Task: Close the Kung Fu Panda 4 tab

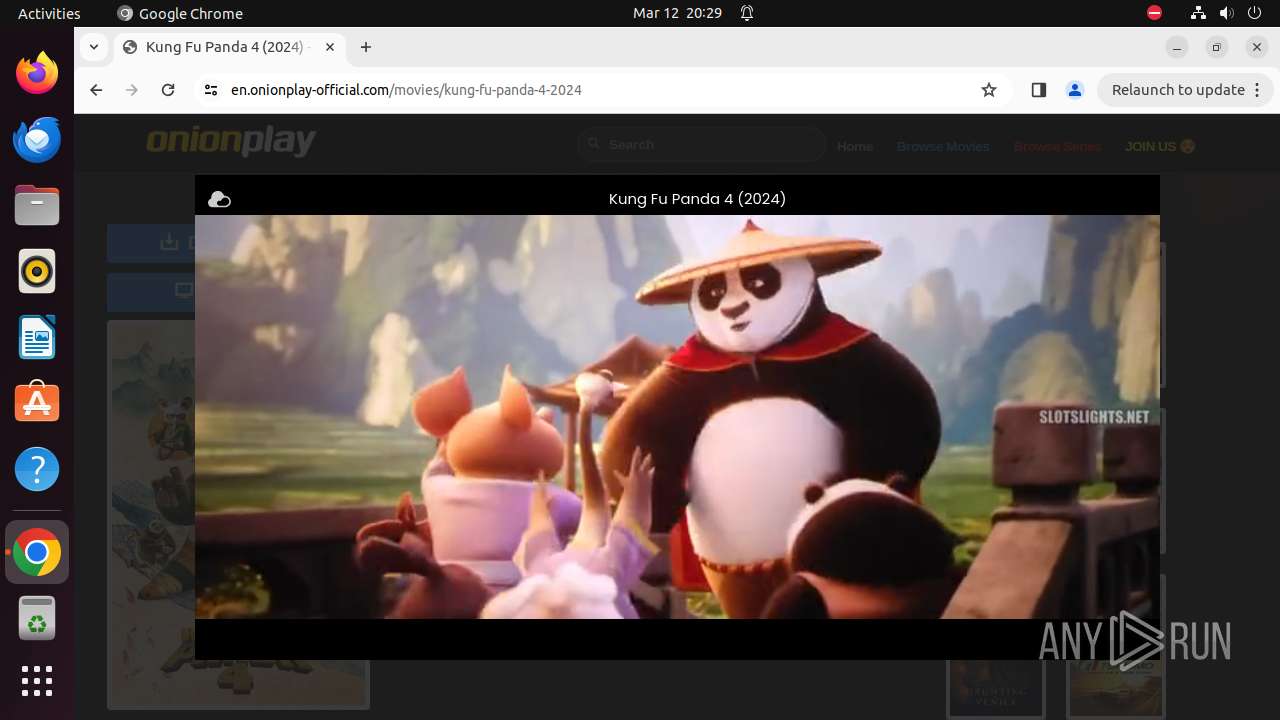Action: click(x=330, y=47)
